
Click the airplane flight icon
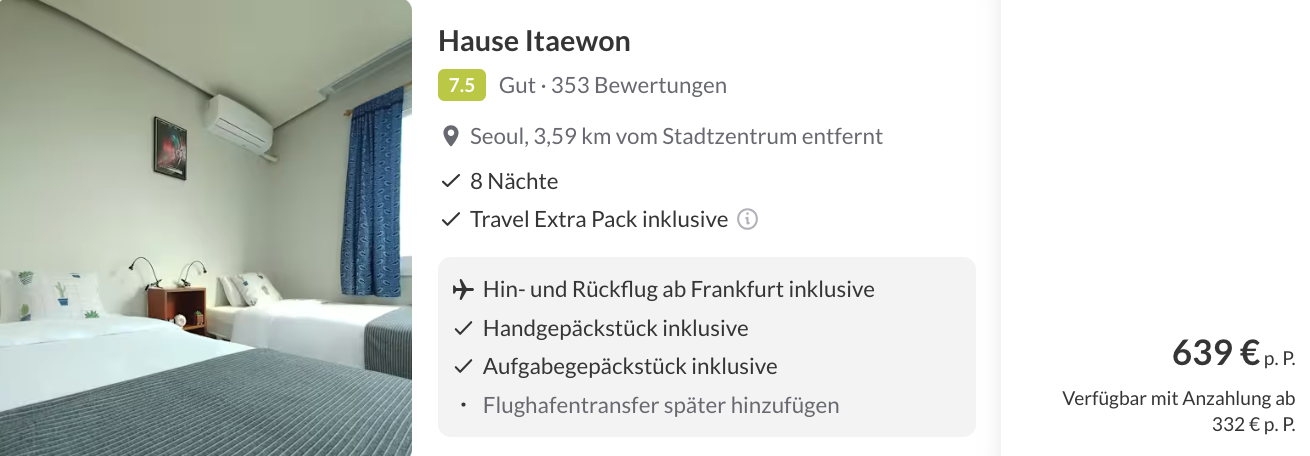click(x=462, y=290)
